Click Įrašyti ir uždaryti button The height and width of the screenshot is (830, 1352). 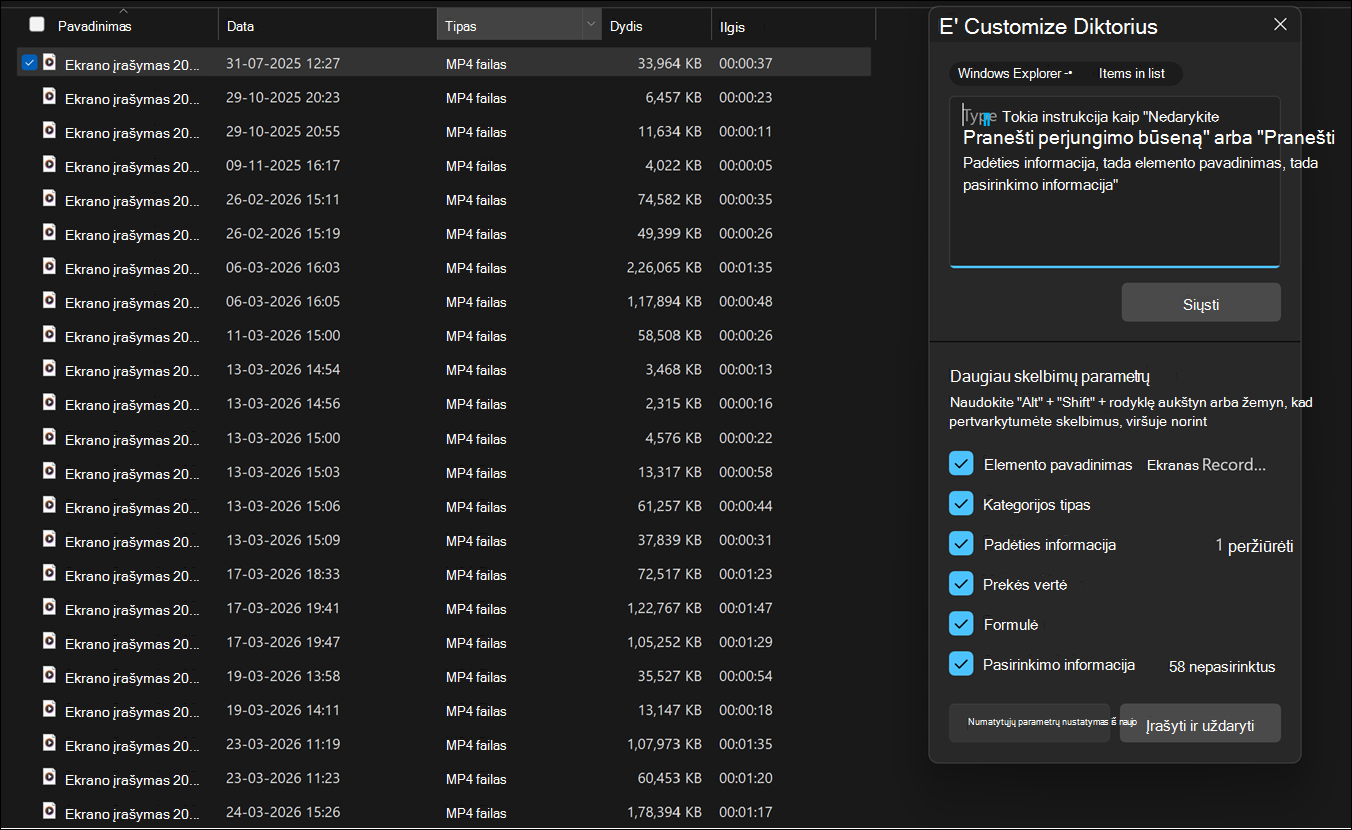point(1200,724)
